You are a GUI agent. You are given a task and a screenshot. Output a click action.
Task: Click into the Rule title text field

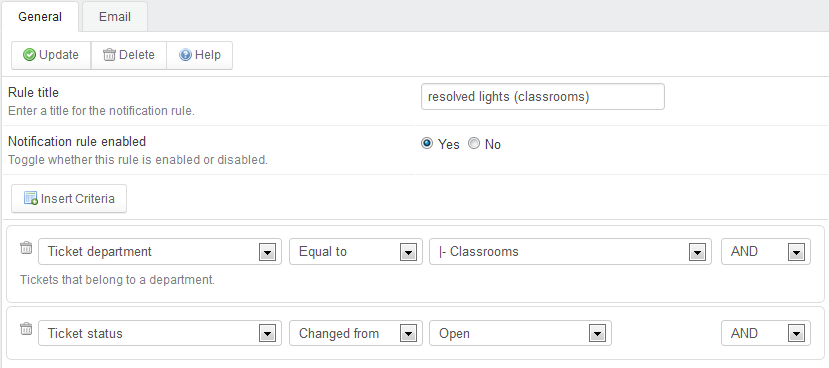pos(542,97)
